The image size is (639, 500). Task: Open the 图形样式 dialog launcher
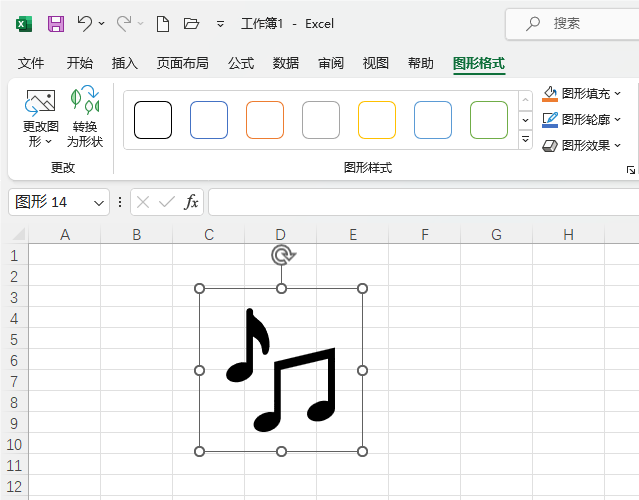pyautogui.click(x=630, y=170)
